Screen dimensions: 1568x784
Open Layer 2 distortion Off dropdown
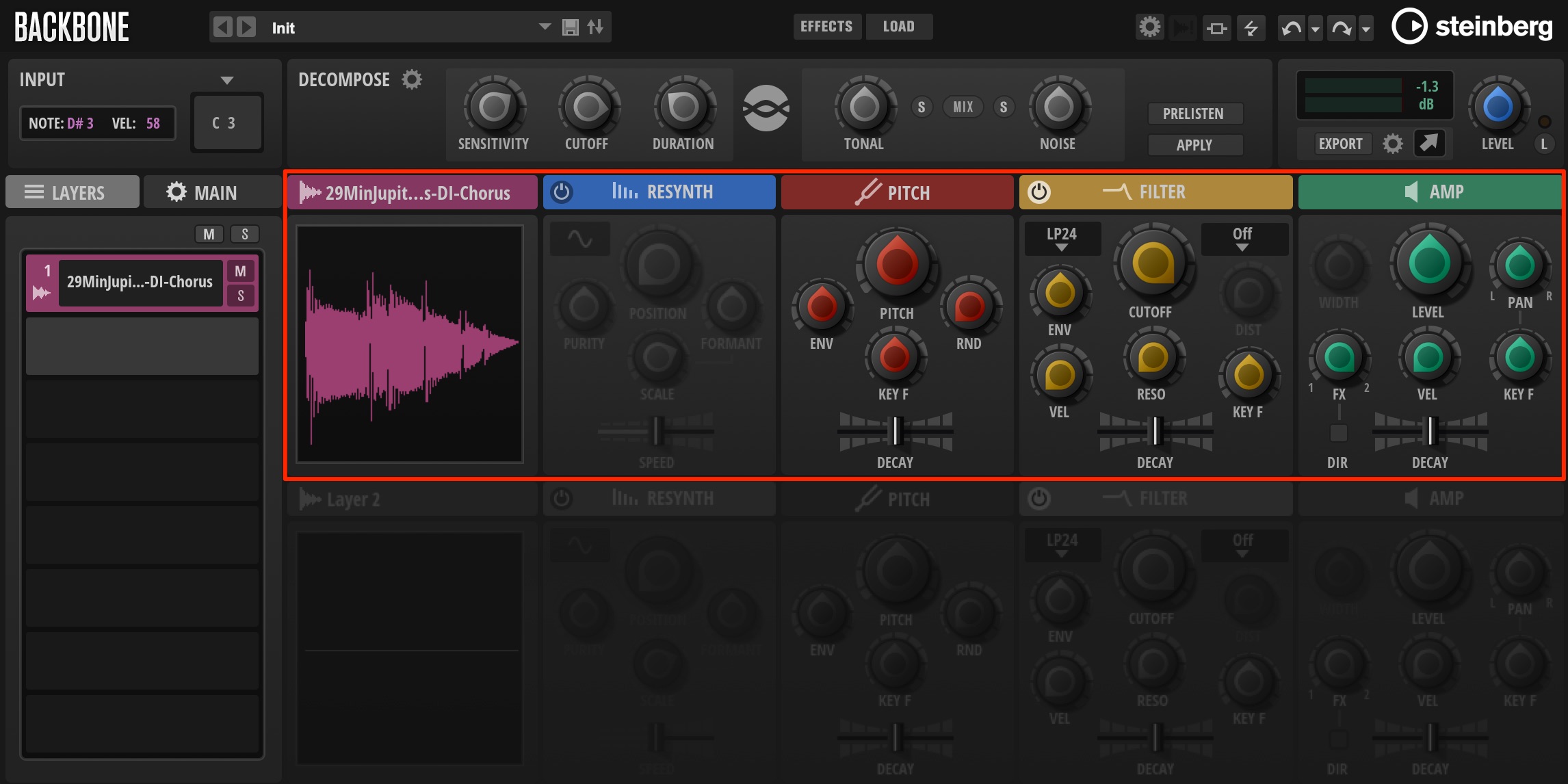pos(1243,545)
